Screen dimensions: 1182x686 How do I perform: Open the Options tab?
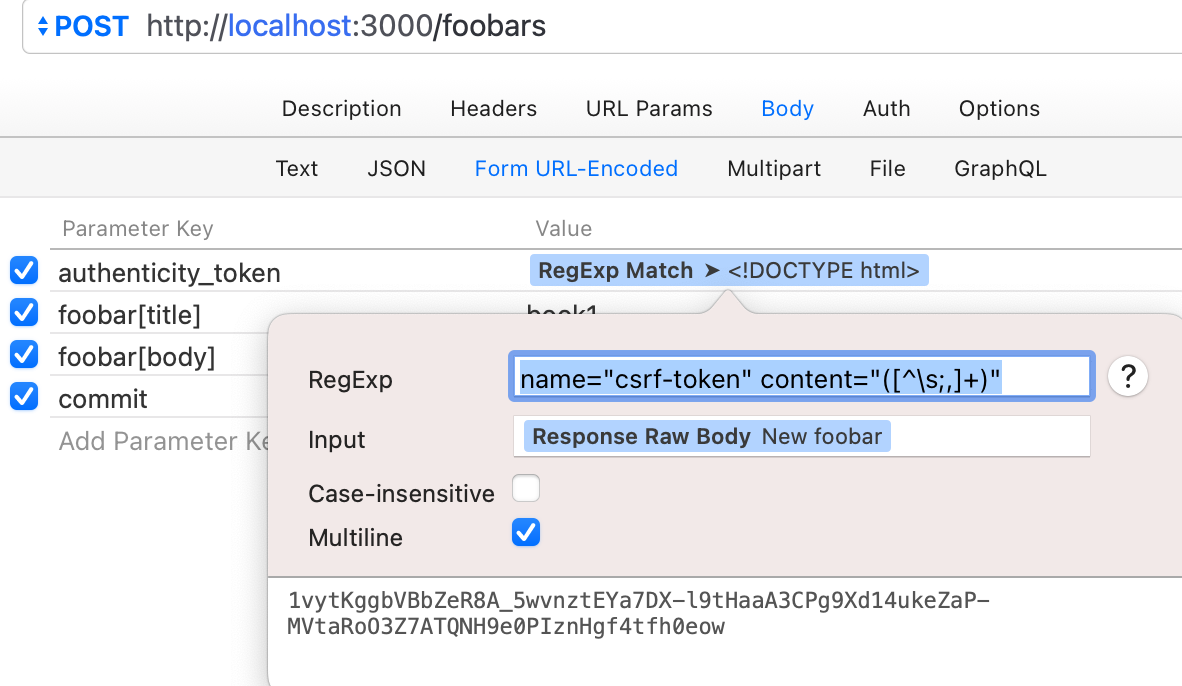[999, 109]
